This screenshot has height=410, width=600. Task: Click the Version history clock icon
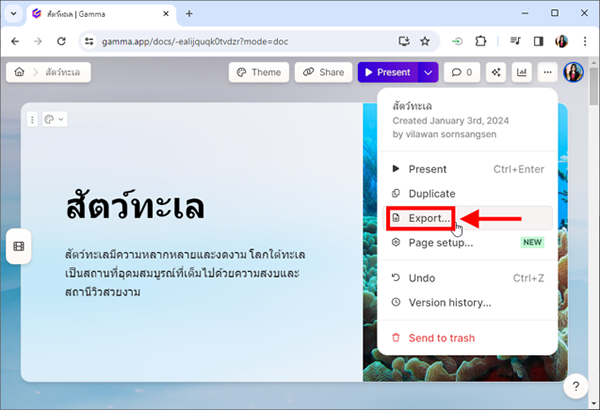click(x=396, y=302)
